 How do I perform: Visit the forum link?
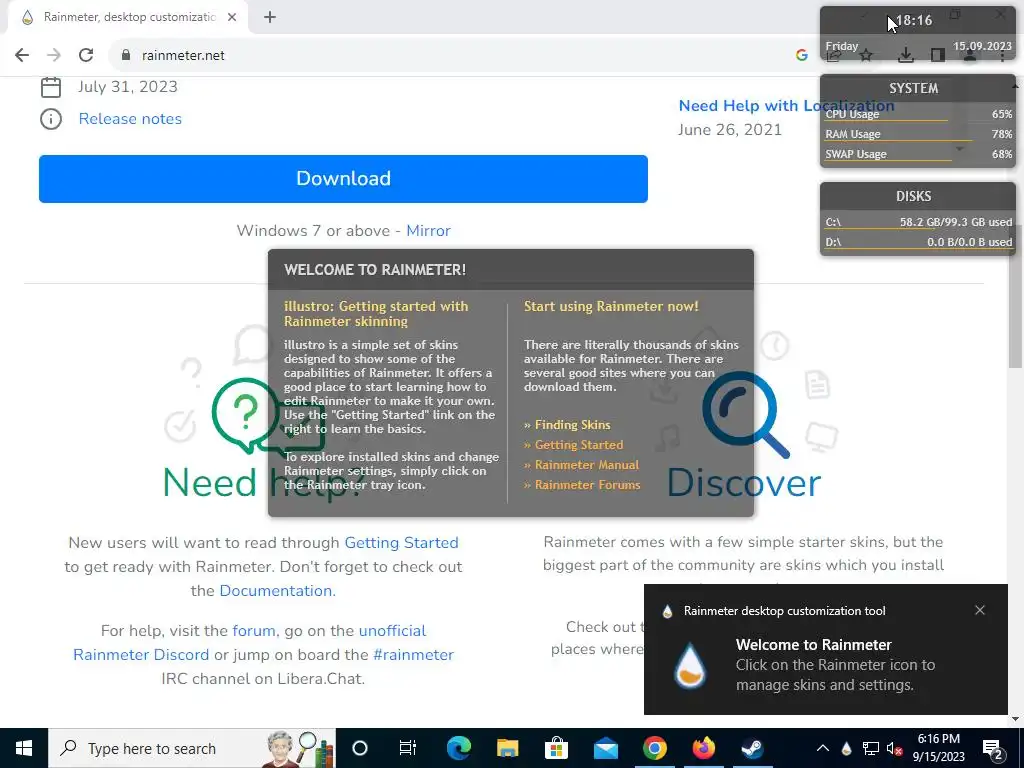(253, 631)
